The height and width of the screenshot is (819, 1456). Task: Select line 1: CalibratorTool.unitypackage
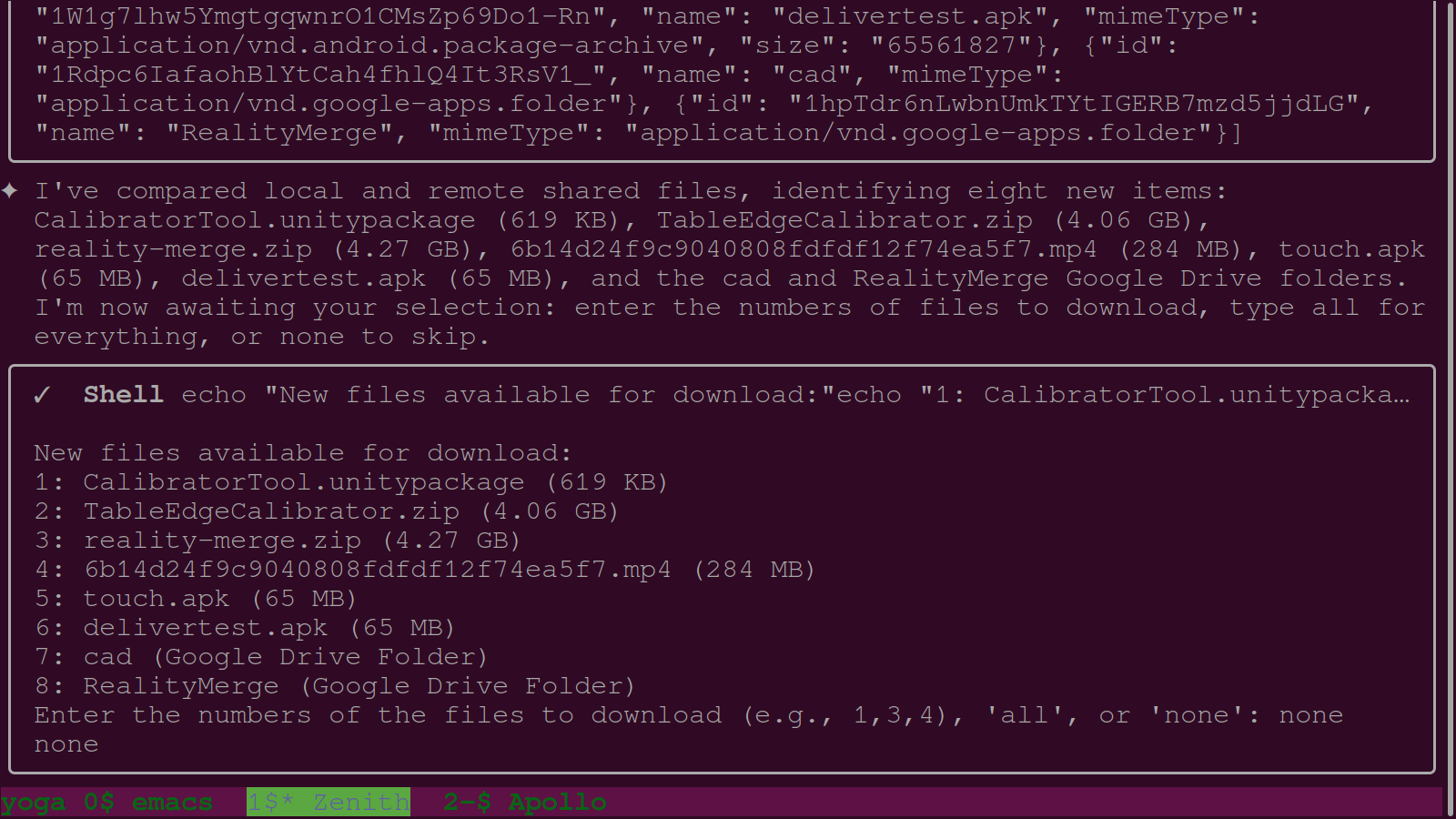350,482
